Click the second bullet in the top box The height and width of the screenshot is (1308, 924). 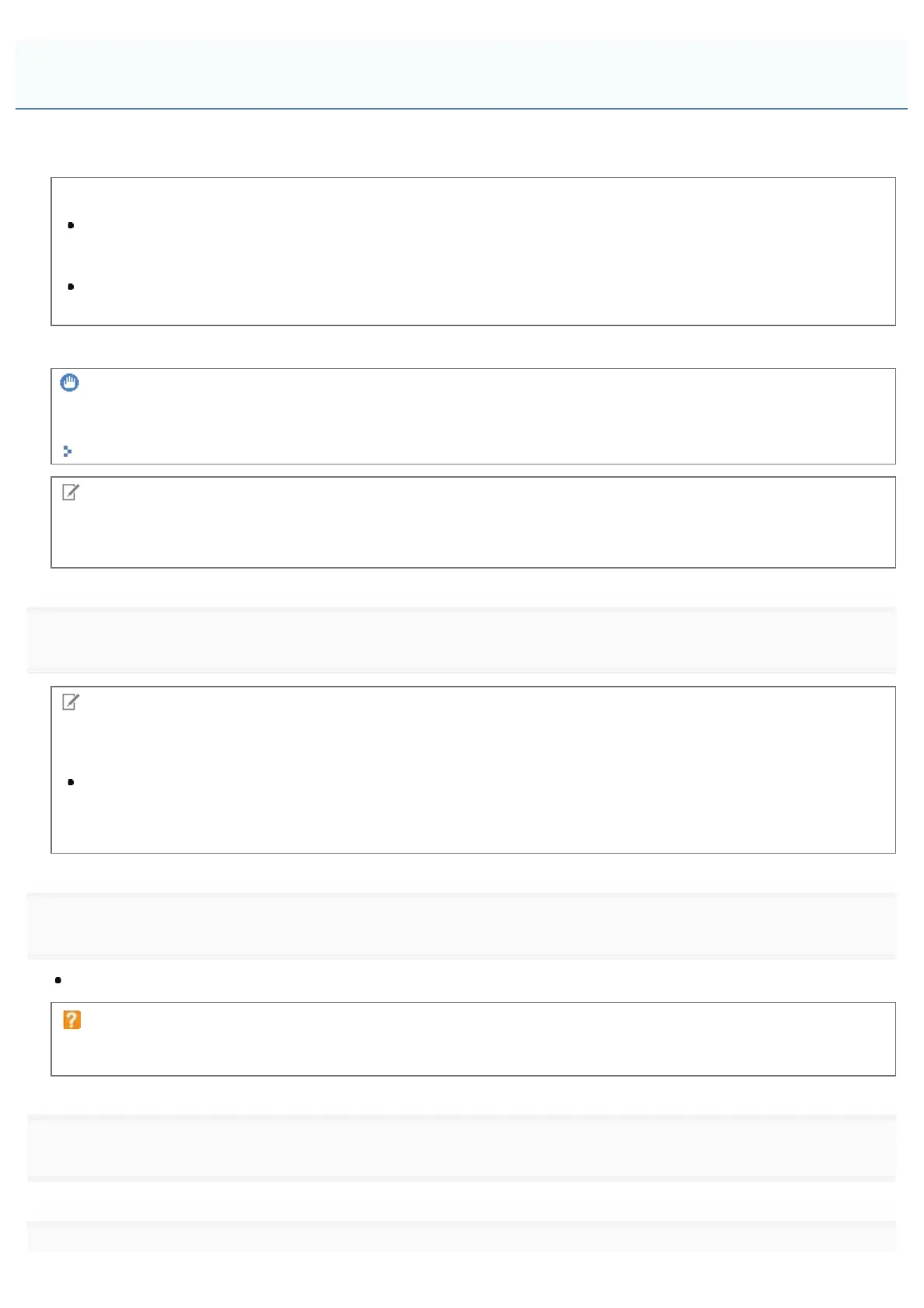[71, 287]
